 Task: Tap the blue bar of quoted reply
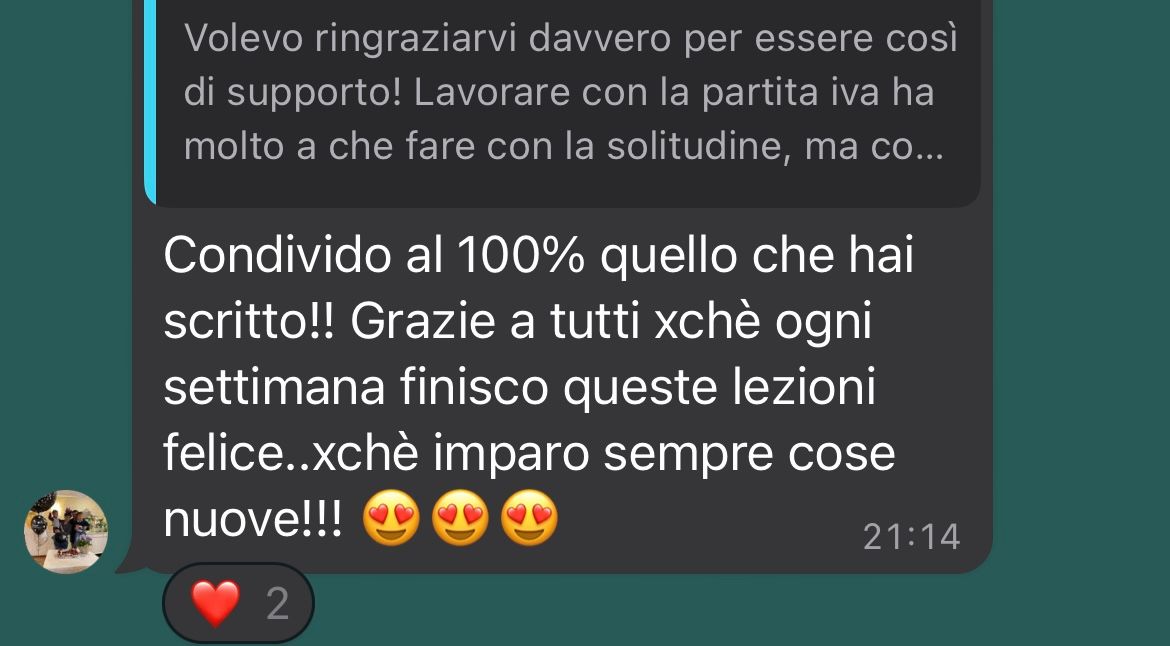coord(149,101)
